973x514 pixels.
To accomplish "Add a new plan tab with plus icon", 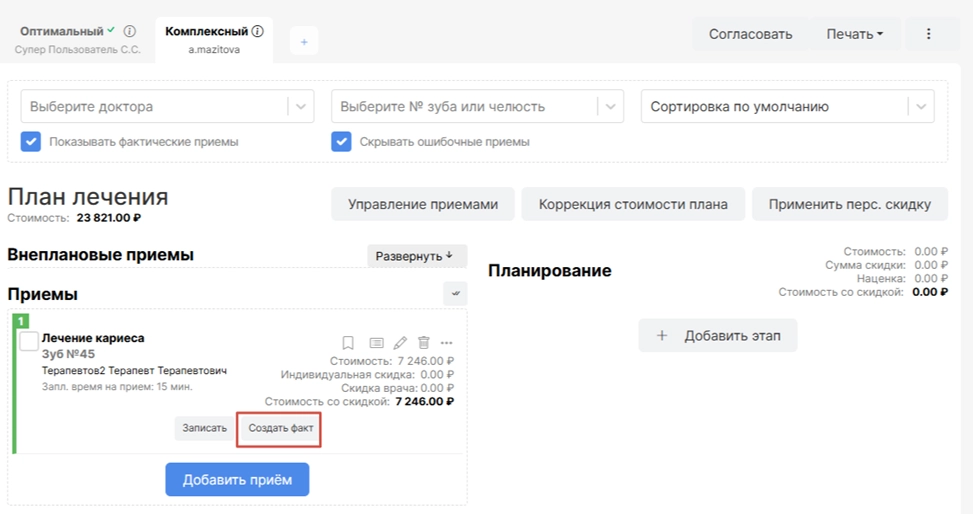I will click(x=304, y=42).
